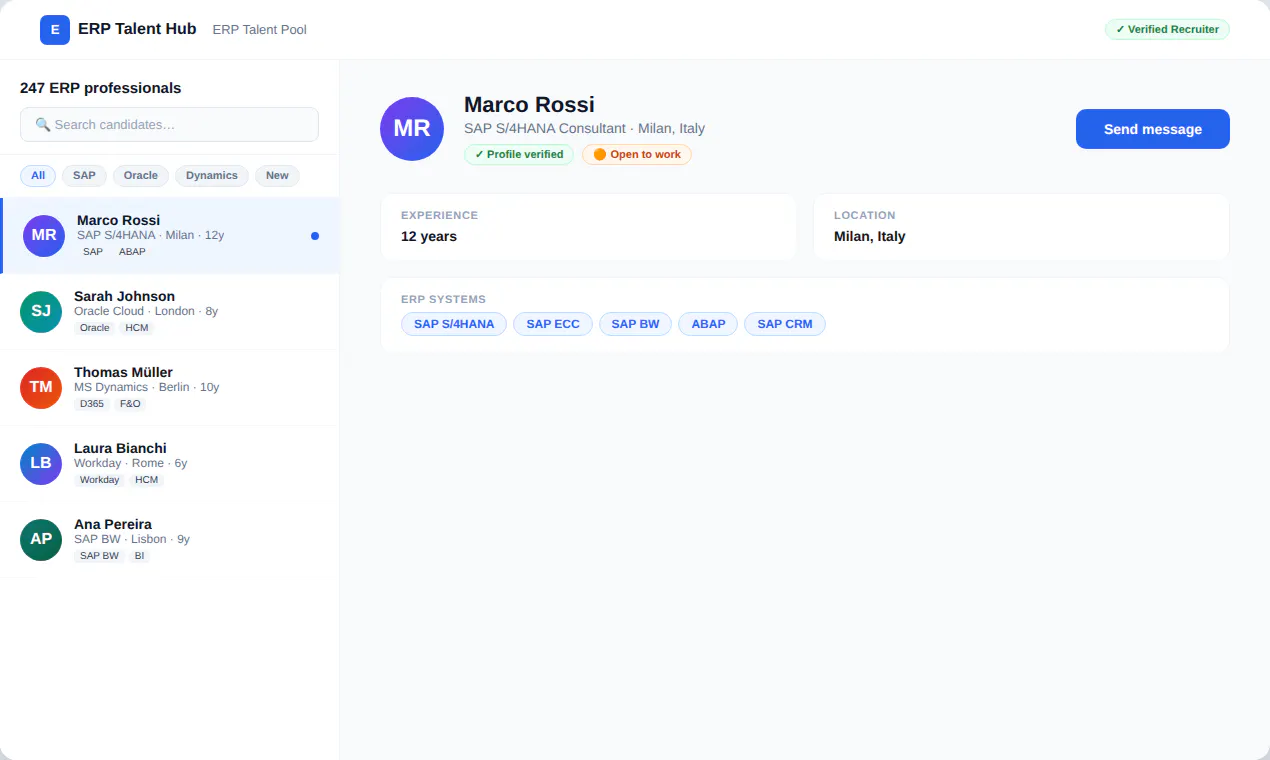Click the D365 tag on Thomas Müller
This screenshot has width=1270, height=760.
pyautogui.click(x=92, y=404)
